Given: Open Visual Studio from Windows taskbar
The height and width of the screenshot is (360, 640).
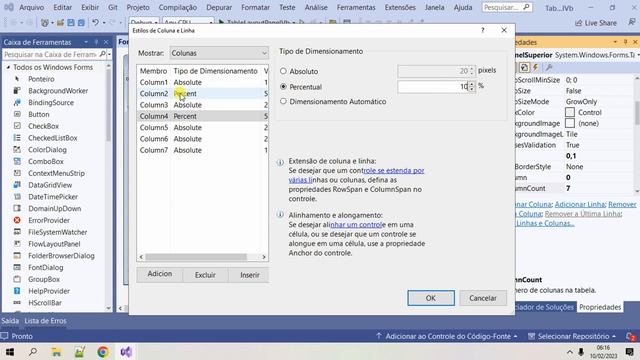Looking at the screenshot, I should pyautogui.click(x=126, y=352).
